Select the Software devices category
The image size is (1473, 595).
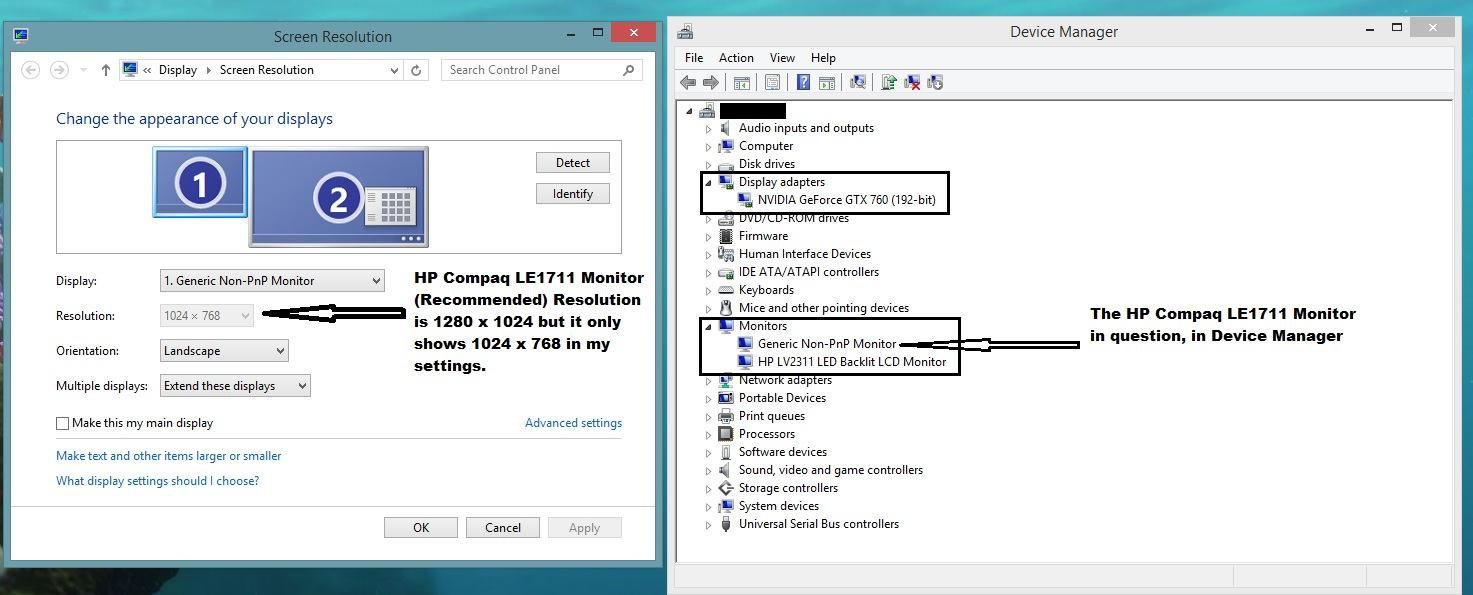click(783, 452)
